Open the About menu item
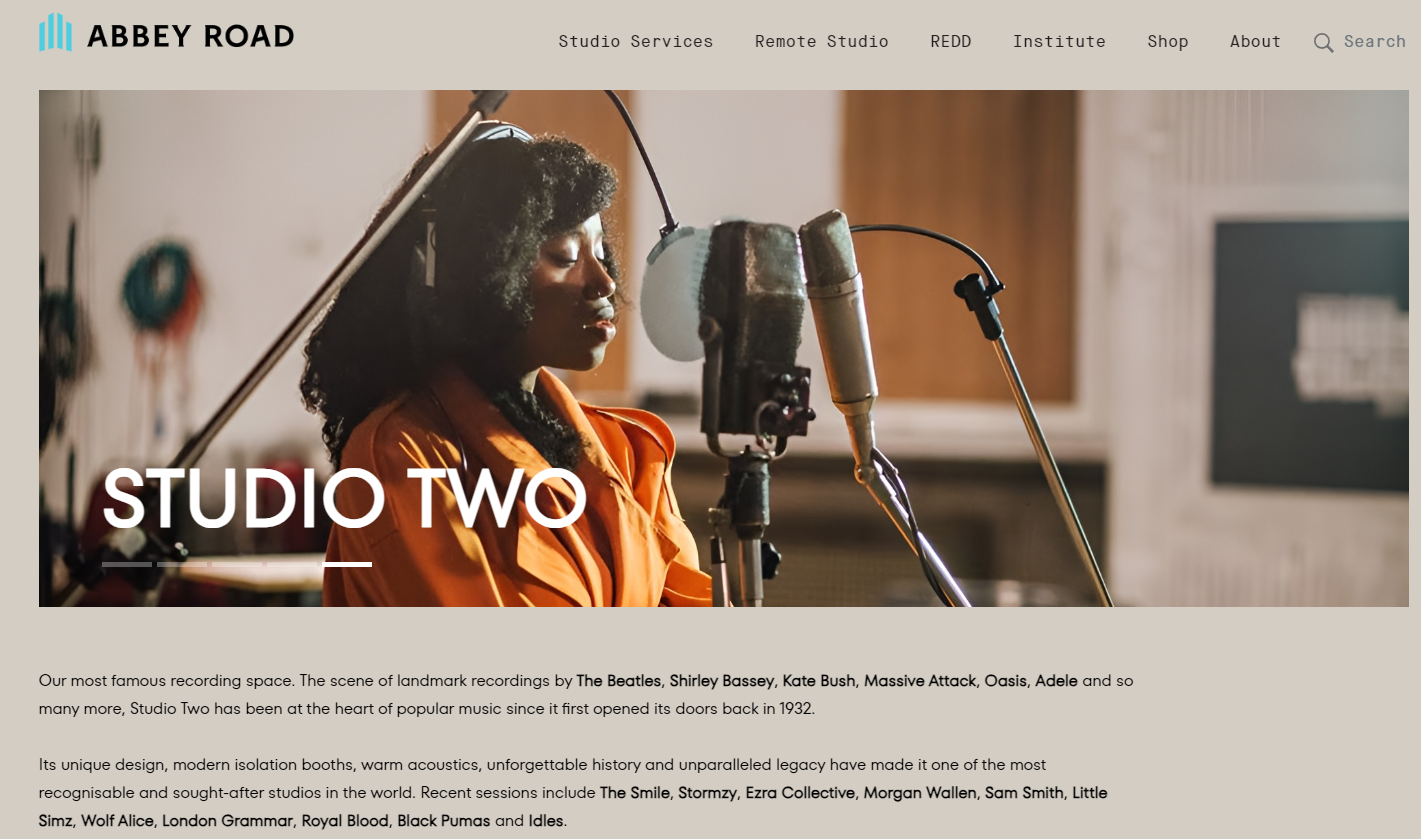This screenshot has width=1421, height=839. [1255, 41]
